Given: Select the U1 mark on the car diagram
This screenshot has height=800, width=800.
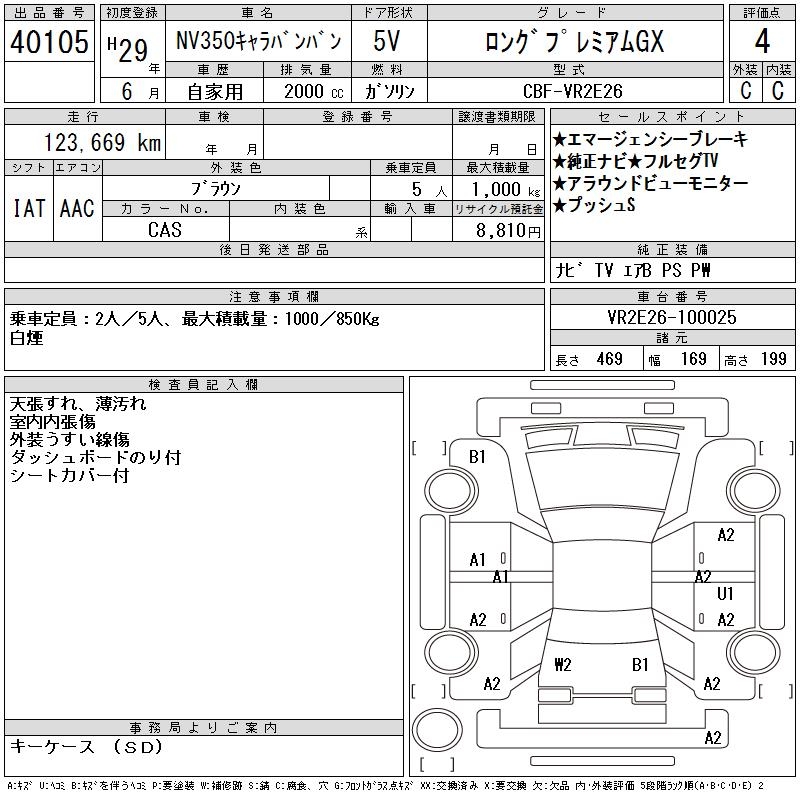Looking at the screenshot, I should [725, 593].
